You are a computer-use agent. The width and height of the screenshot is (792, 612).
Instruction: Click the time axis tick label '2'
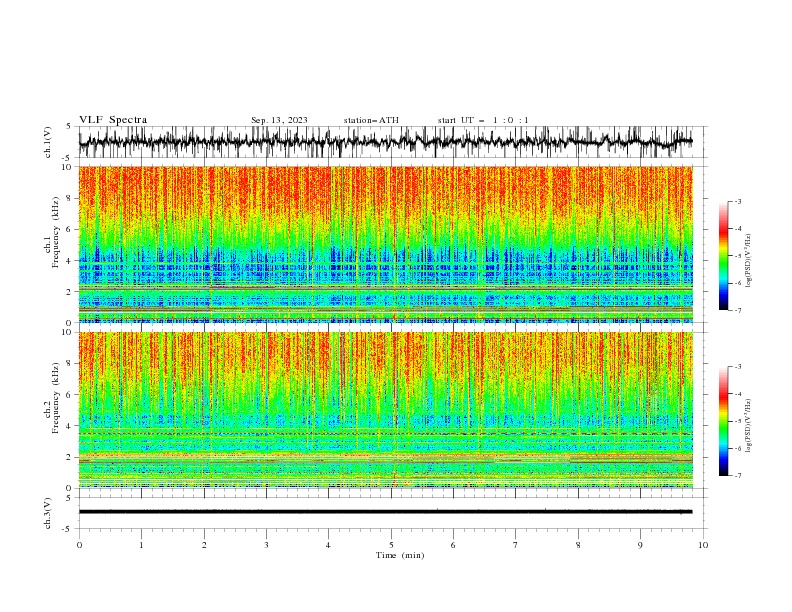(x=204, y=545)
